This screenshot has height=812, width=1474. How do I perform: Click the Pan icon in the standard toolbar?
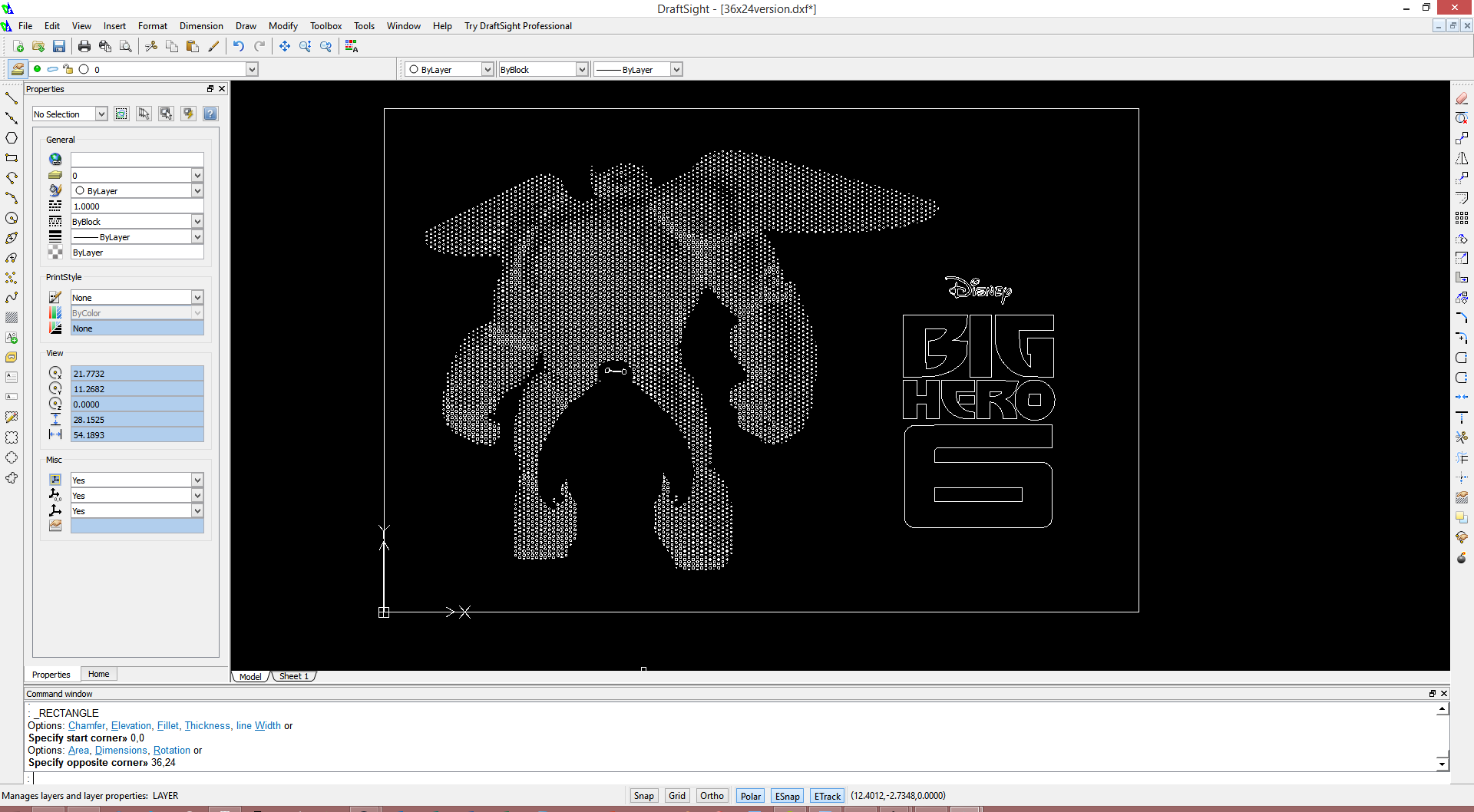(284, 46)
